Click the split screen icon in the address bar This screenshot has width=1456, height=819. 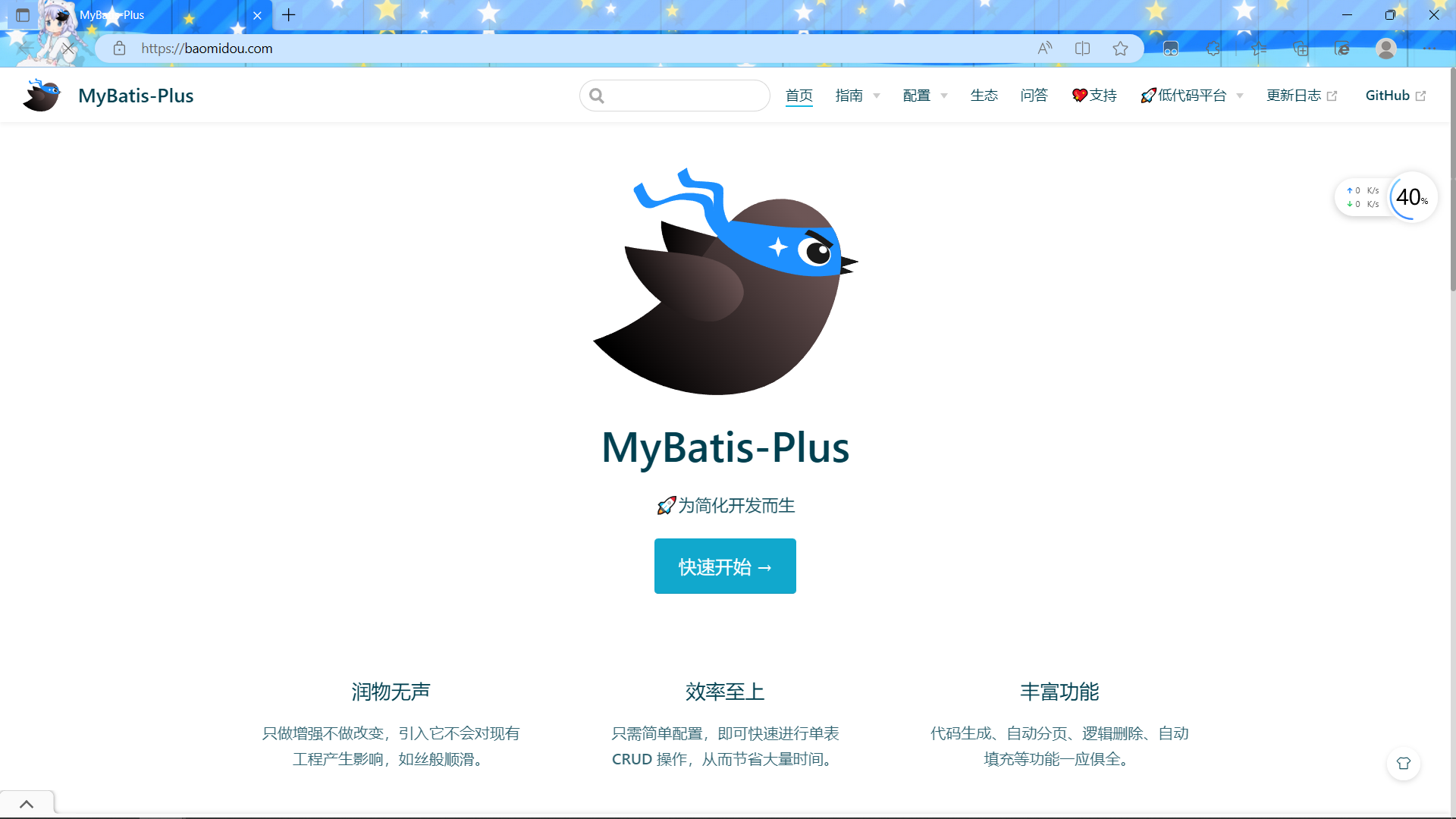(x=1082, y=49)
